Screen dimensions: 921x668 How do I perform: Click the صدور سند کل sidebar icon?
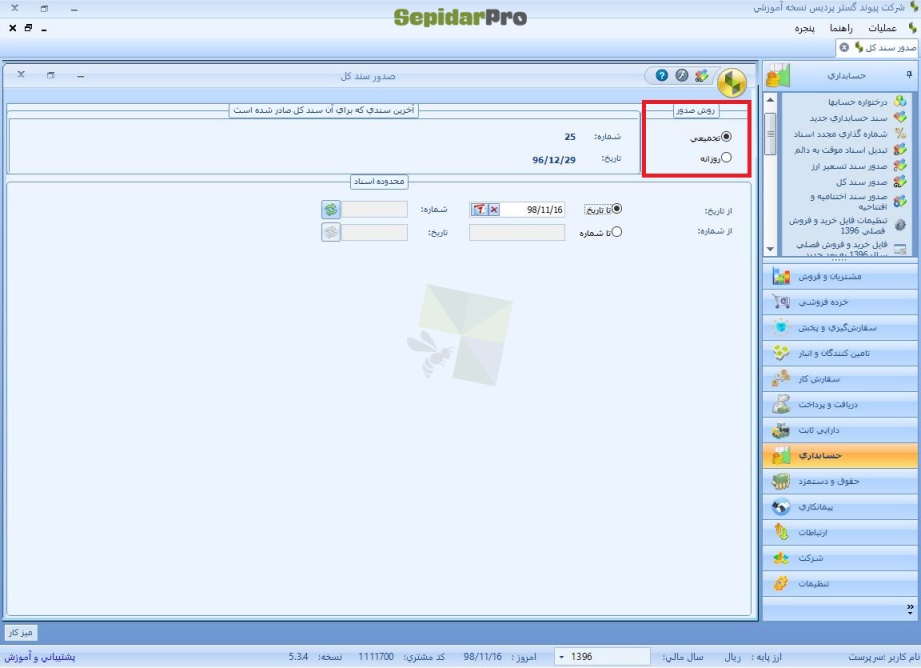(899, 182)
